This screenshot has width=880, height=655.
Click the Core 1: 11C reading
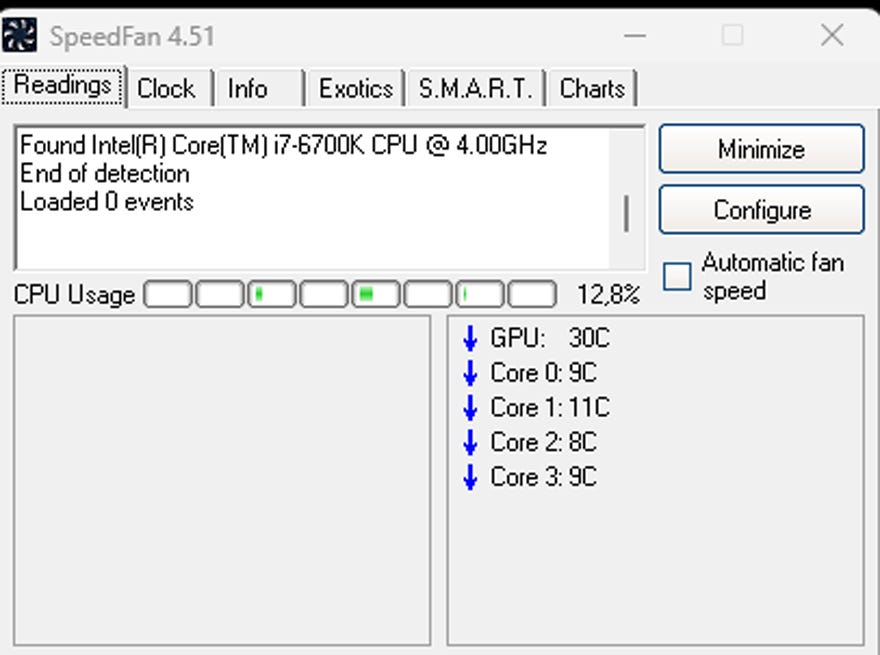(x=549, y=407)
